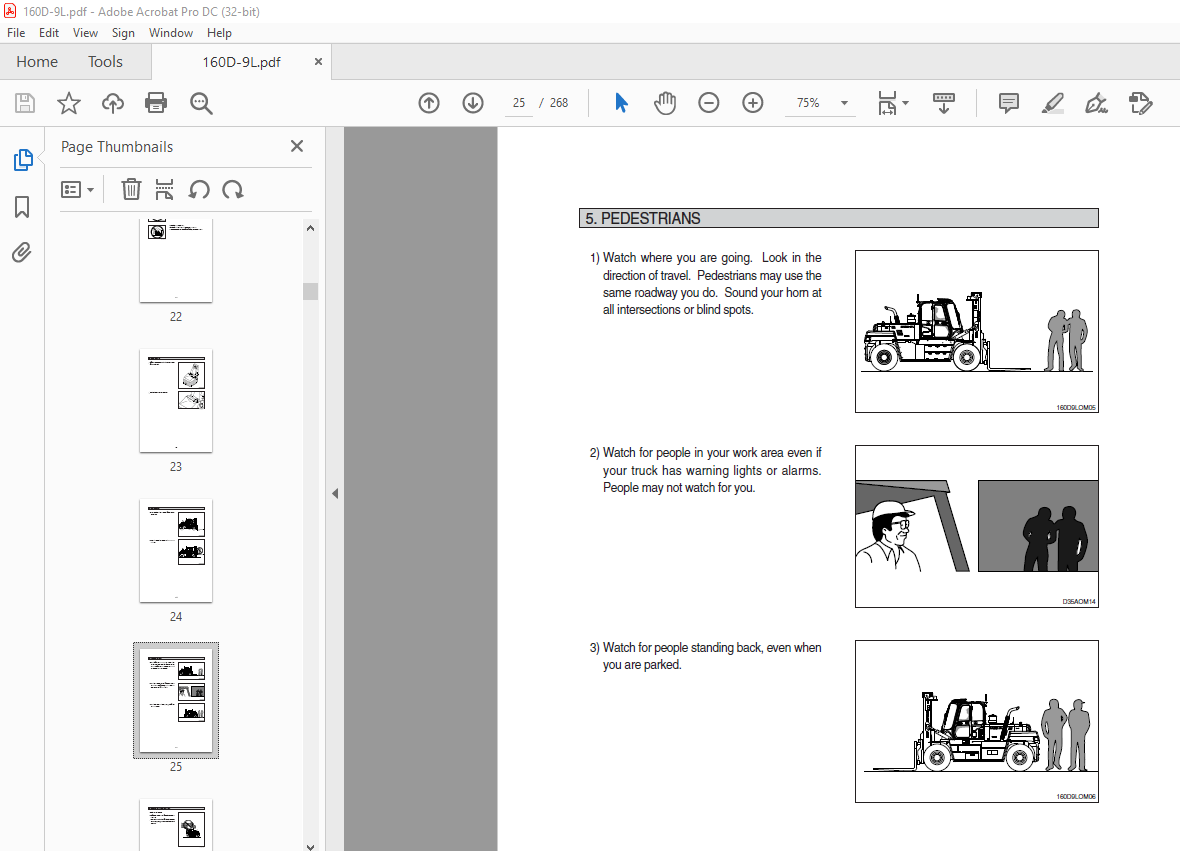Collapse the navigation pane arrow
Image resolution: width=1180 pixels, height=851 pixels.
pyautogui.click(x=335, y=494)
